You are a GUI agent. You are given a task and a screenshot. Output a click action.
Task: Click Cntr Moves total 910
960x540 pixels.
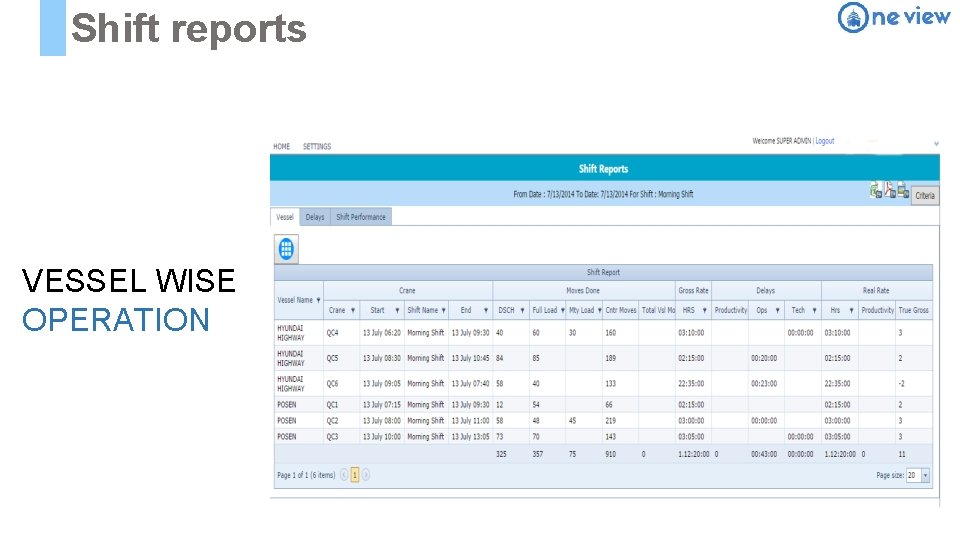point(610,454)
